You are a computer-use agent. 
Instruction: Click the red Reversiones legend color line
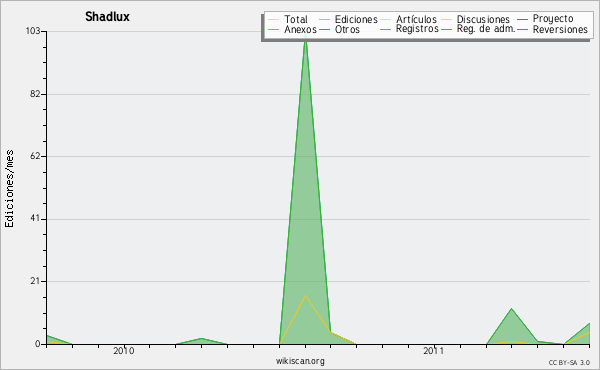coord(522,29)
